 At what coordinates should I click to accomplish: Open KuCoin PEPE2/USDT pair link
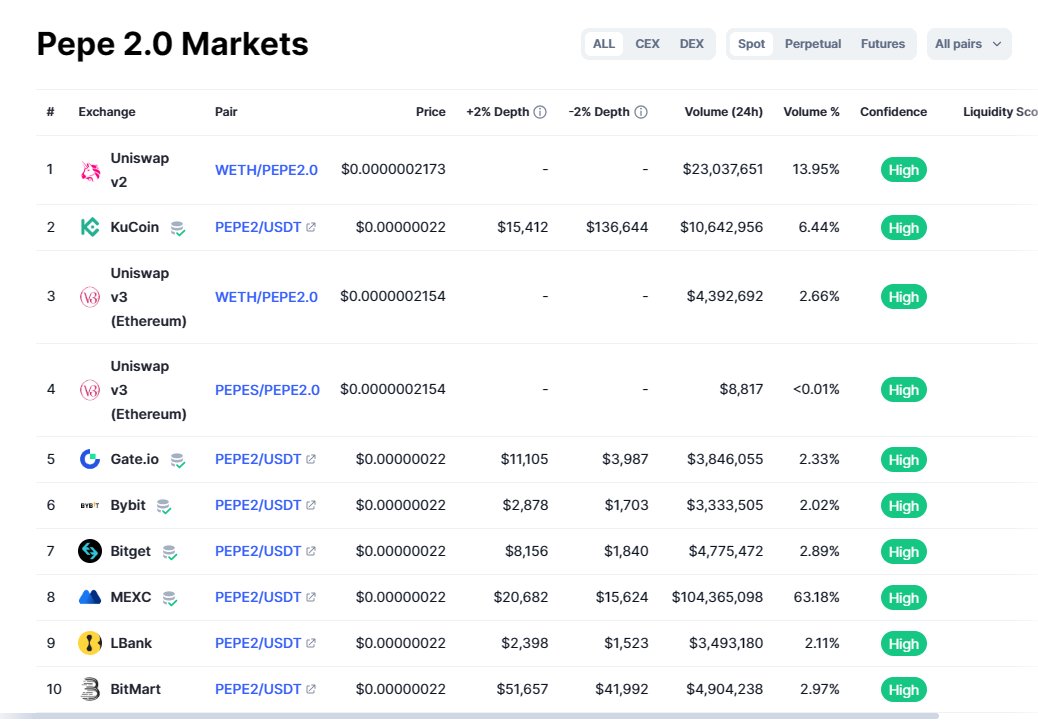[x=258, y=227]
